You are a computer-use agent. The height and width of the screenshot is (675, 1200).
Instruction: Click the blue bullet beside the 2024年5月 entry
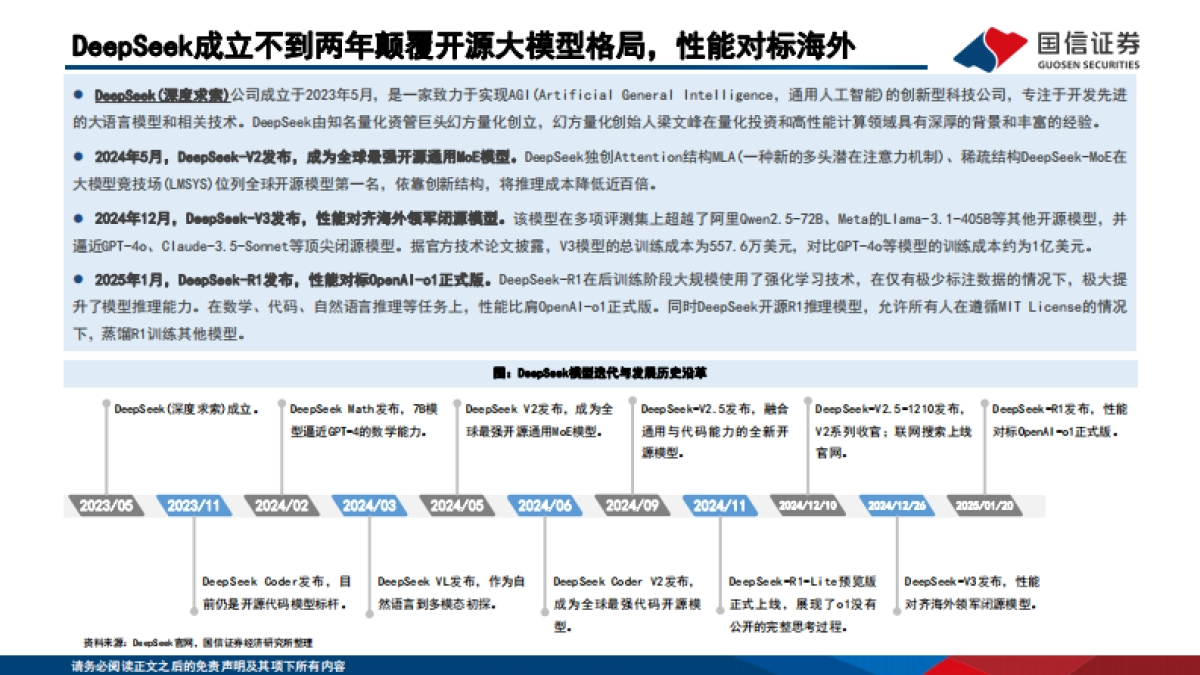click(78, 156)
